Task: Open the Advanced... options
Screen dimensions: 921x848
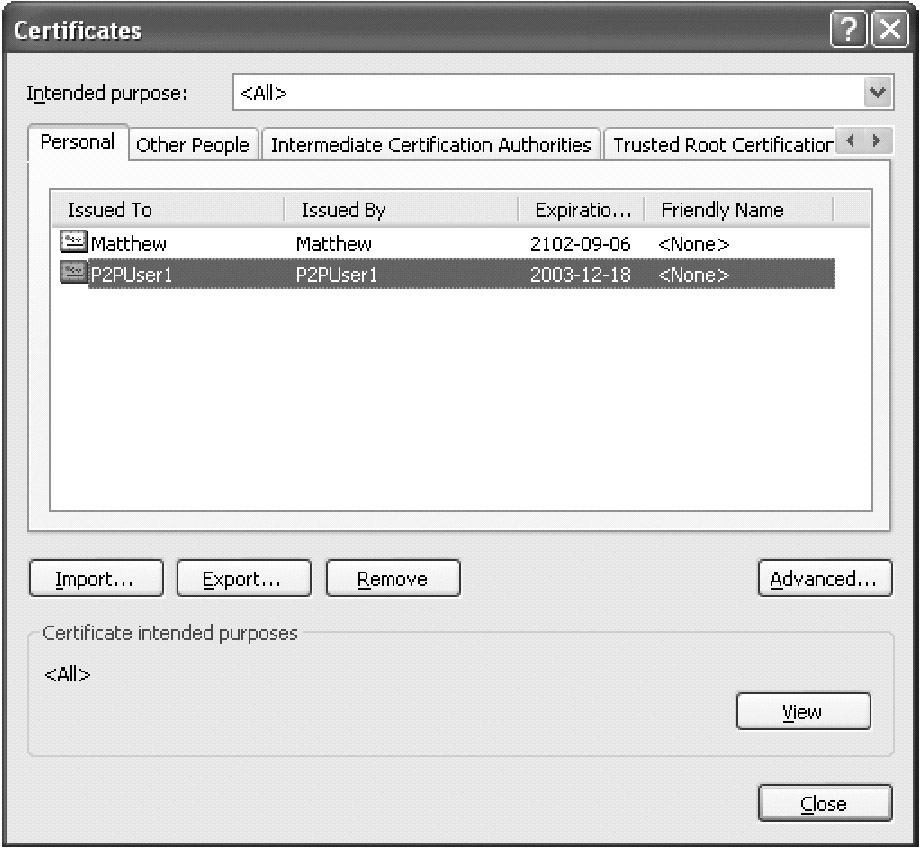Action: click(824, 579)
